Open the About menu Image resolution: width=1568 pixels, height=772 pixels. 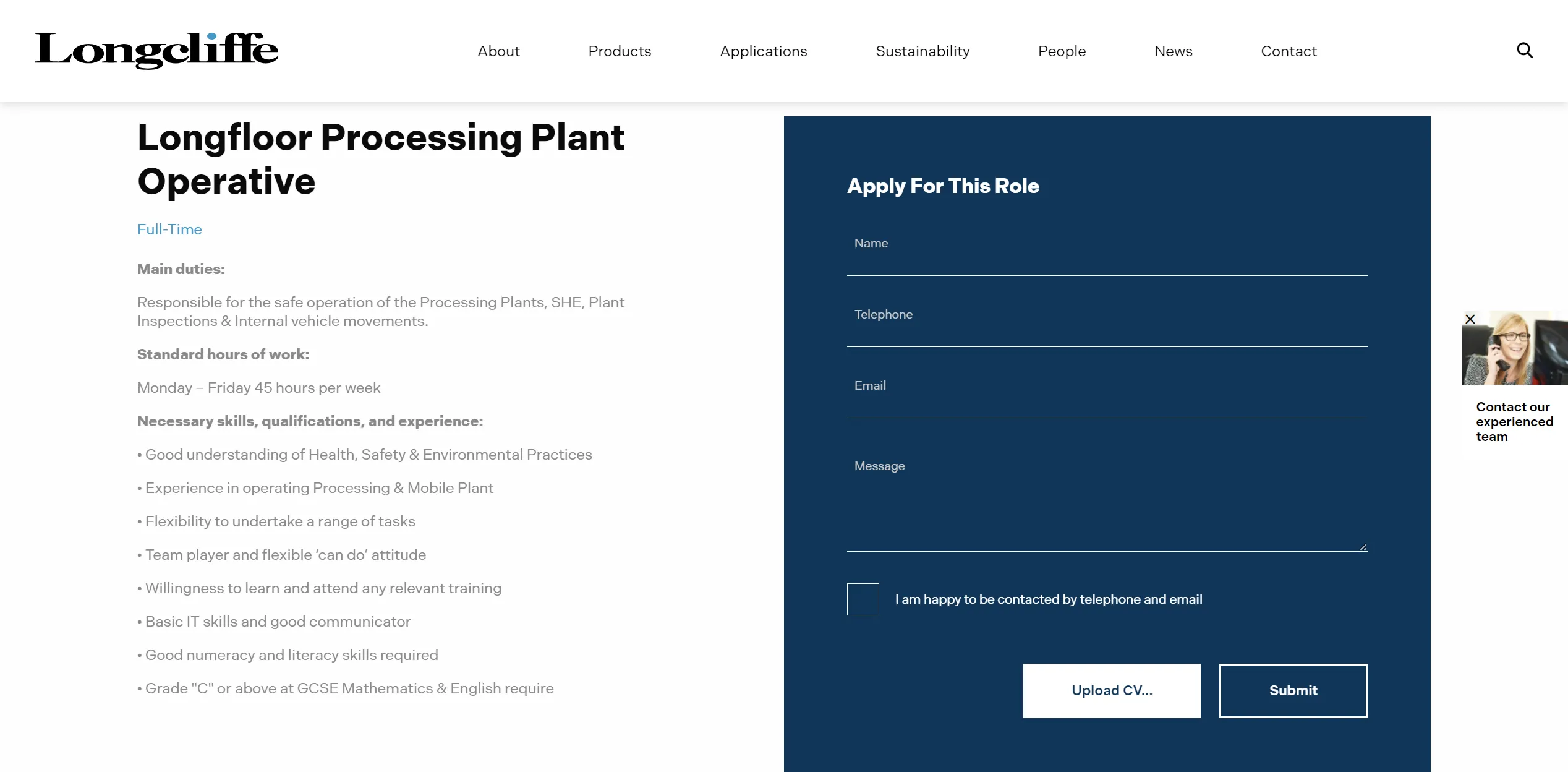click(x=498, y=51)
